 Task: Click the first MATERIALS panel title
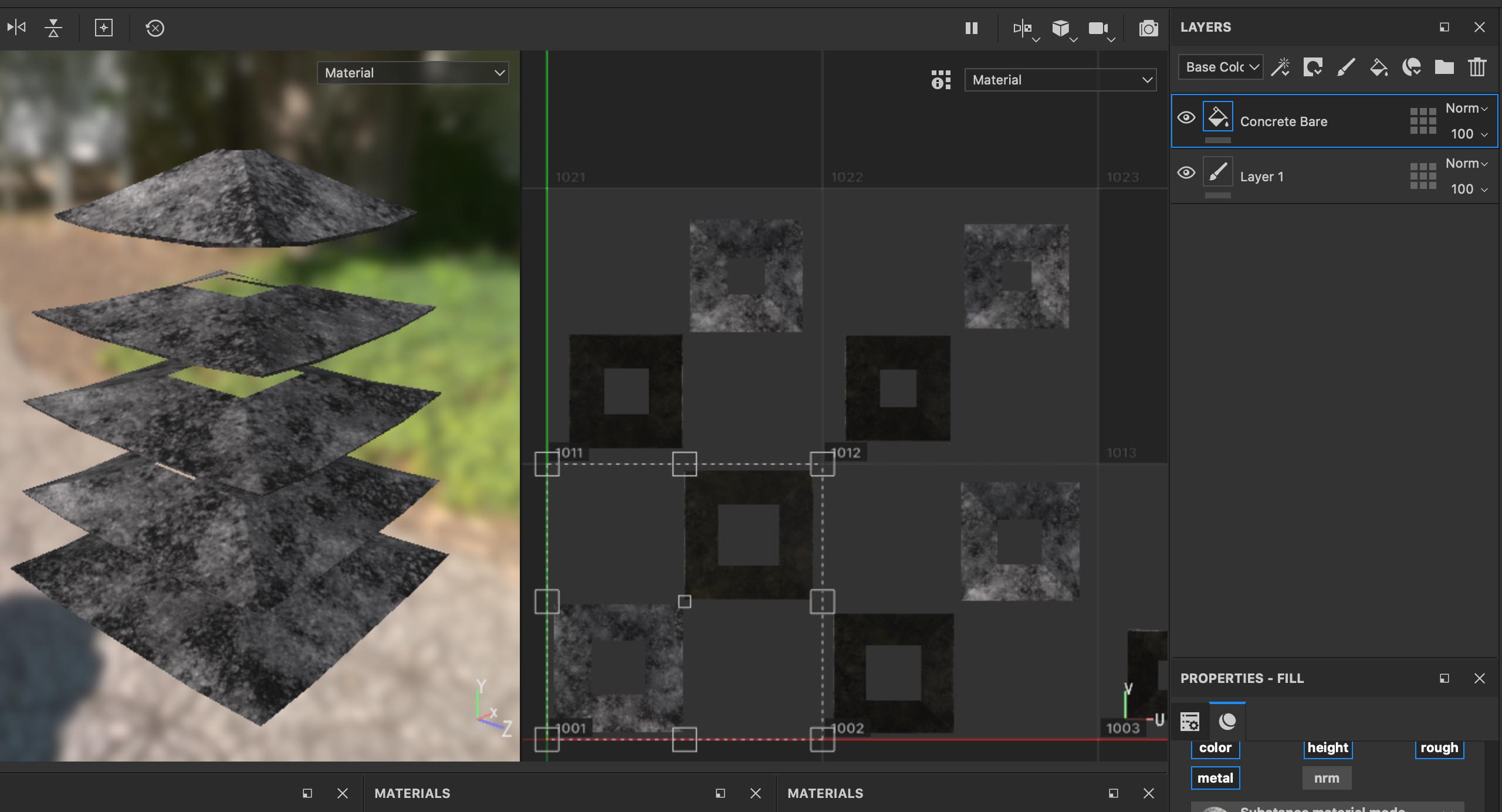[412, 793]
